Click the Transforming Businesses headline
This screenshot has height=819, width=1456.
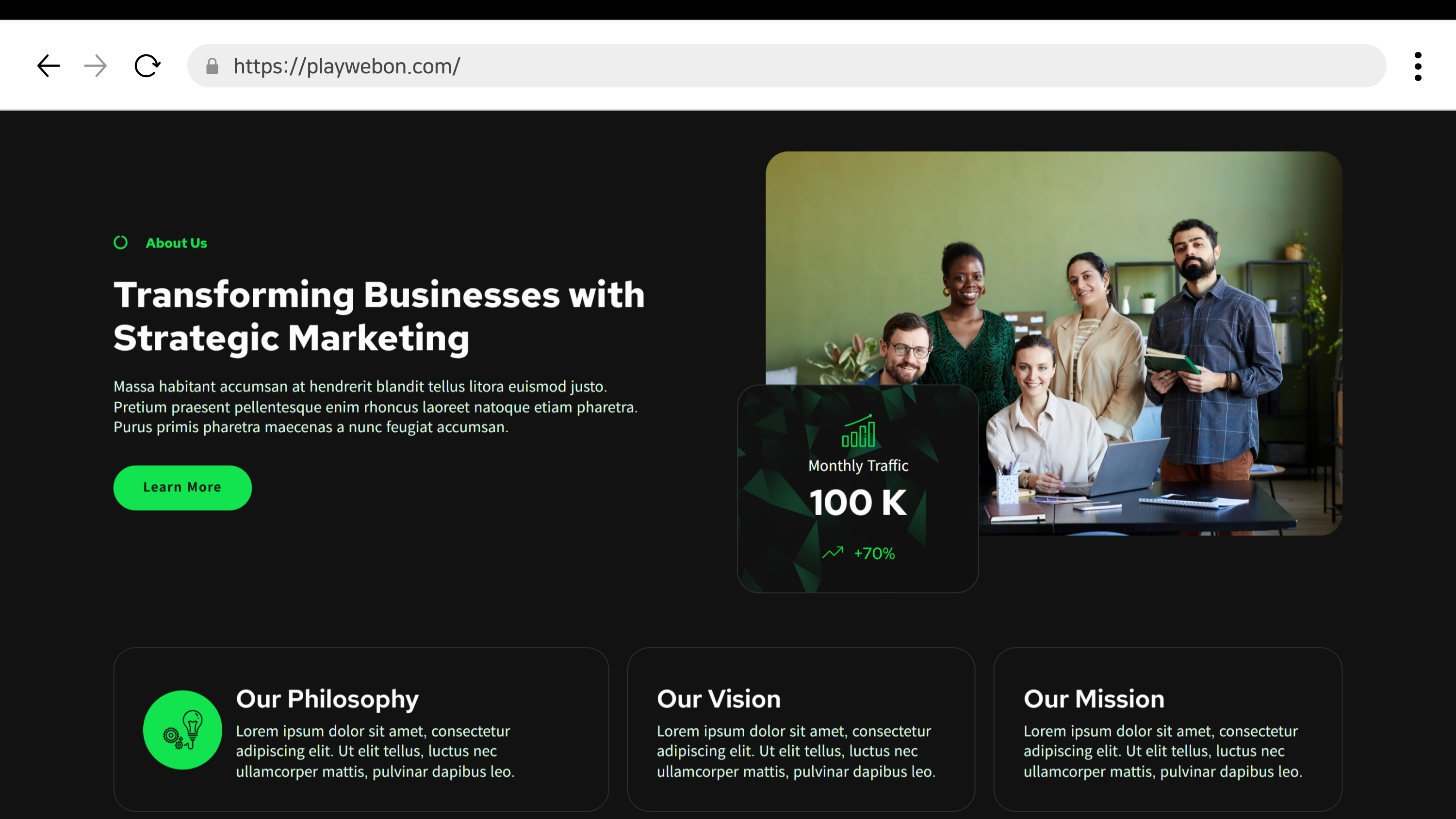[x=379, y=316]
